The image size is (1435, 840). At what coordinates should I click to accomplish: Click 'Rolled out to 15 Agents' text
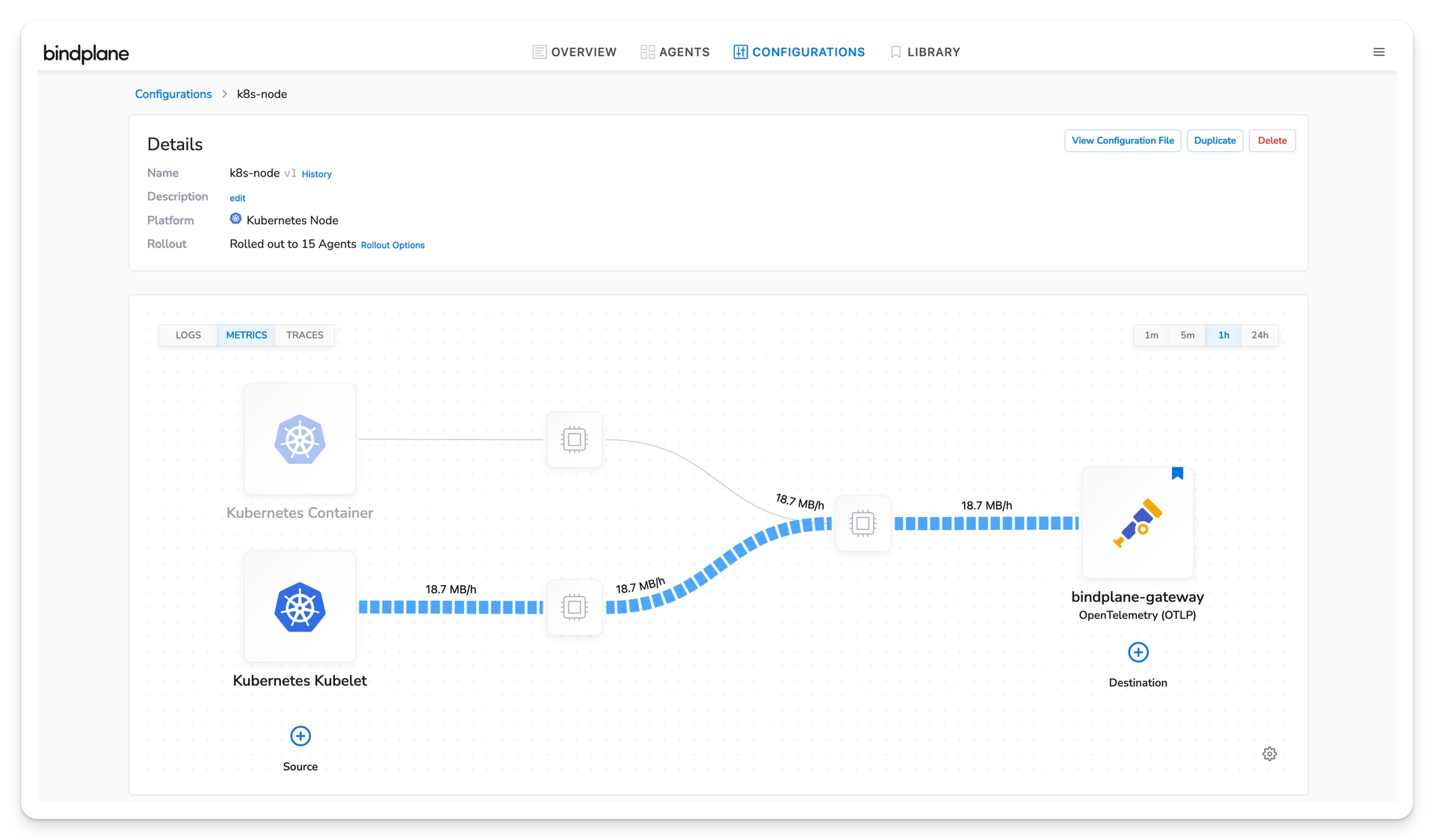(x=293, y=244)
